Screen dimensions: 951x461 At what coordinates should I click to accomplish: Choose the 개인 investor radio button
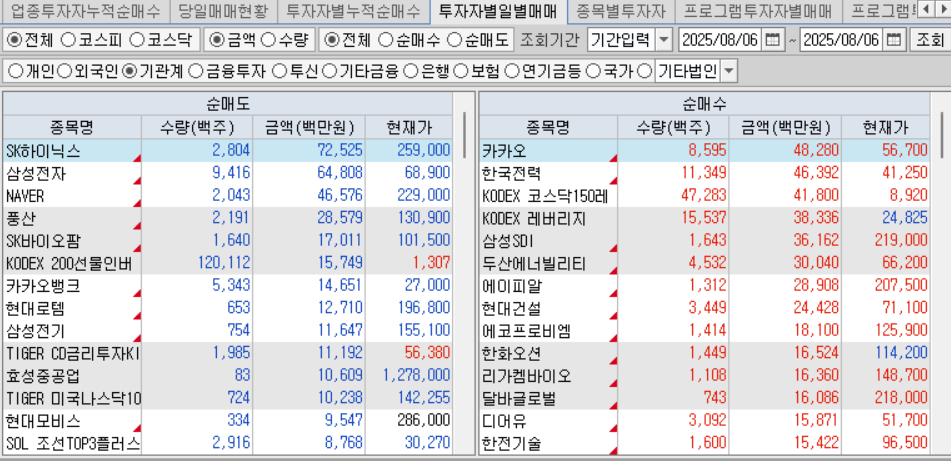point(15,72)
